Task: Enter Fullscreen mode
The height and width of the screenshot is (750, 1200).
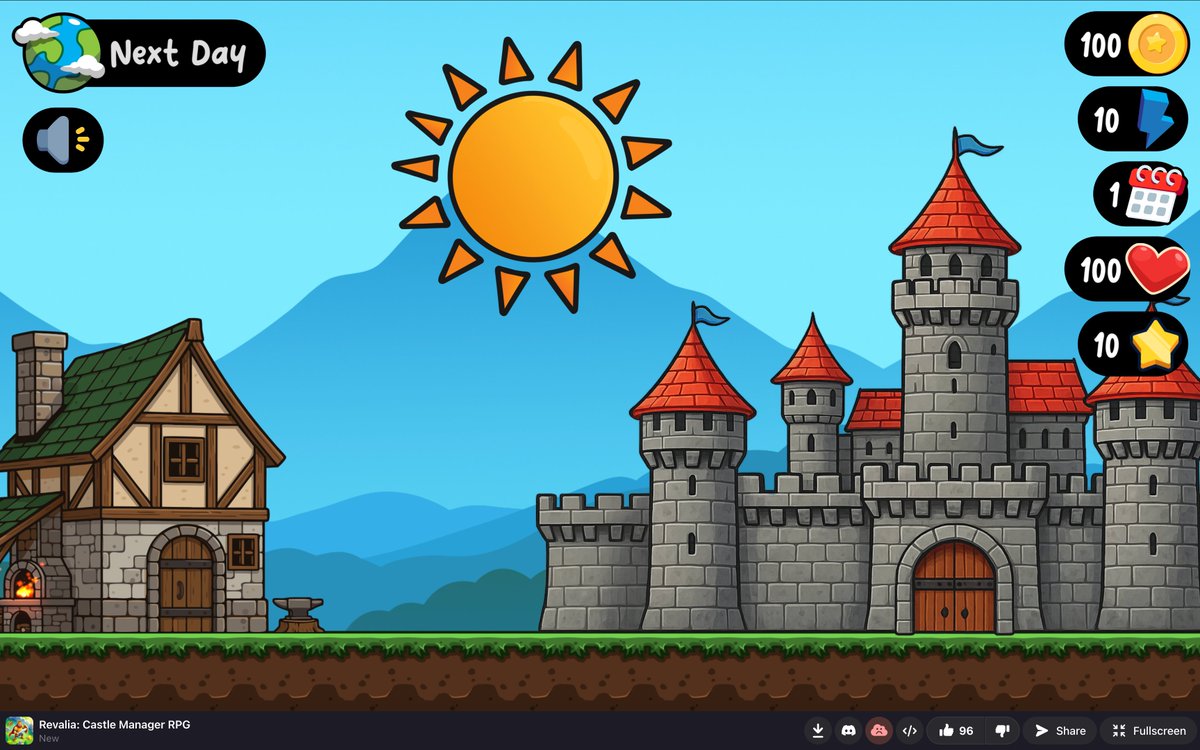Action: [x=1150, y=731]
